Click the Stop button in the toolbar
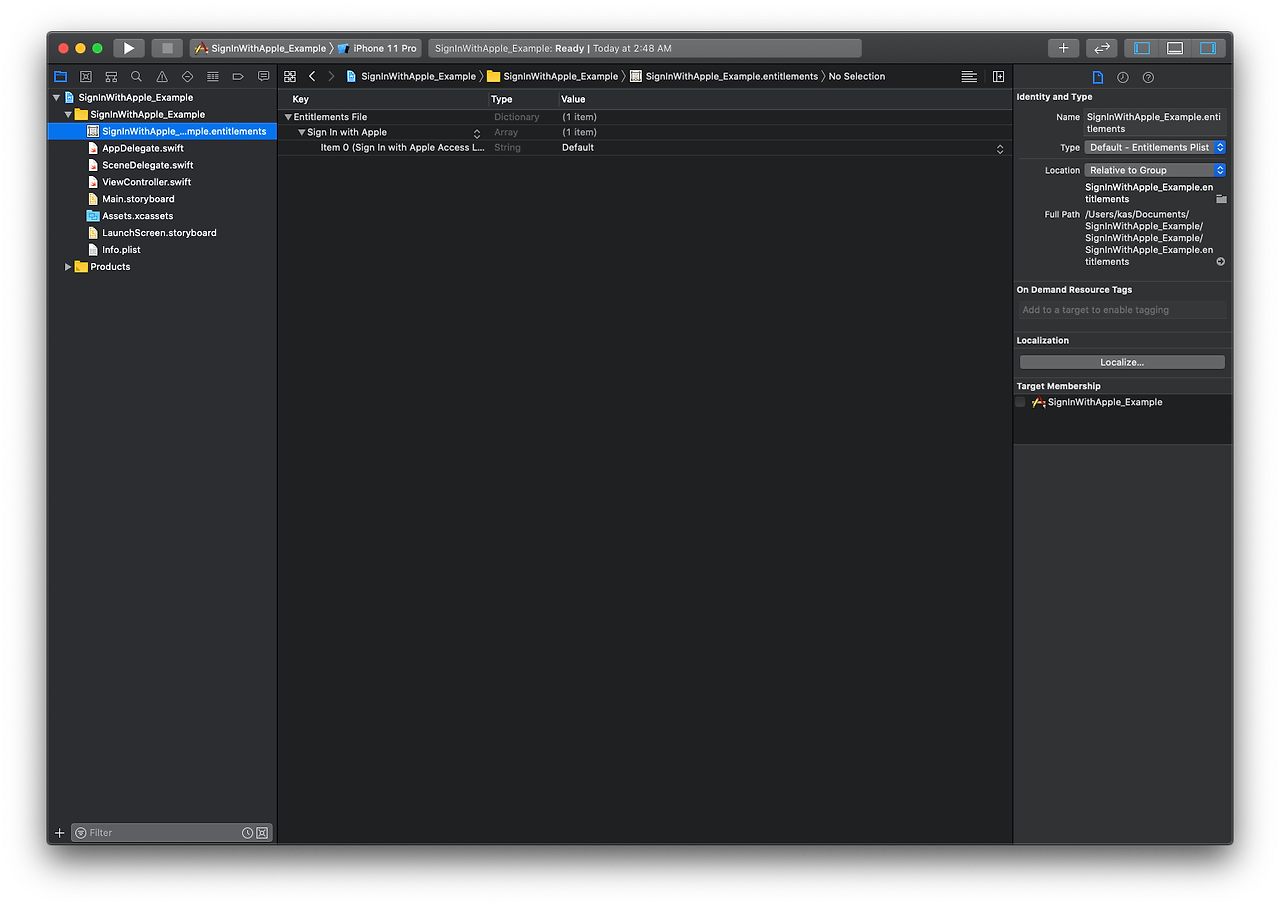 [x=167, y=48]
